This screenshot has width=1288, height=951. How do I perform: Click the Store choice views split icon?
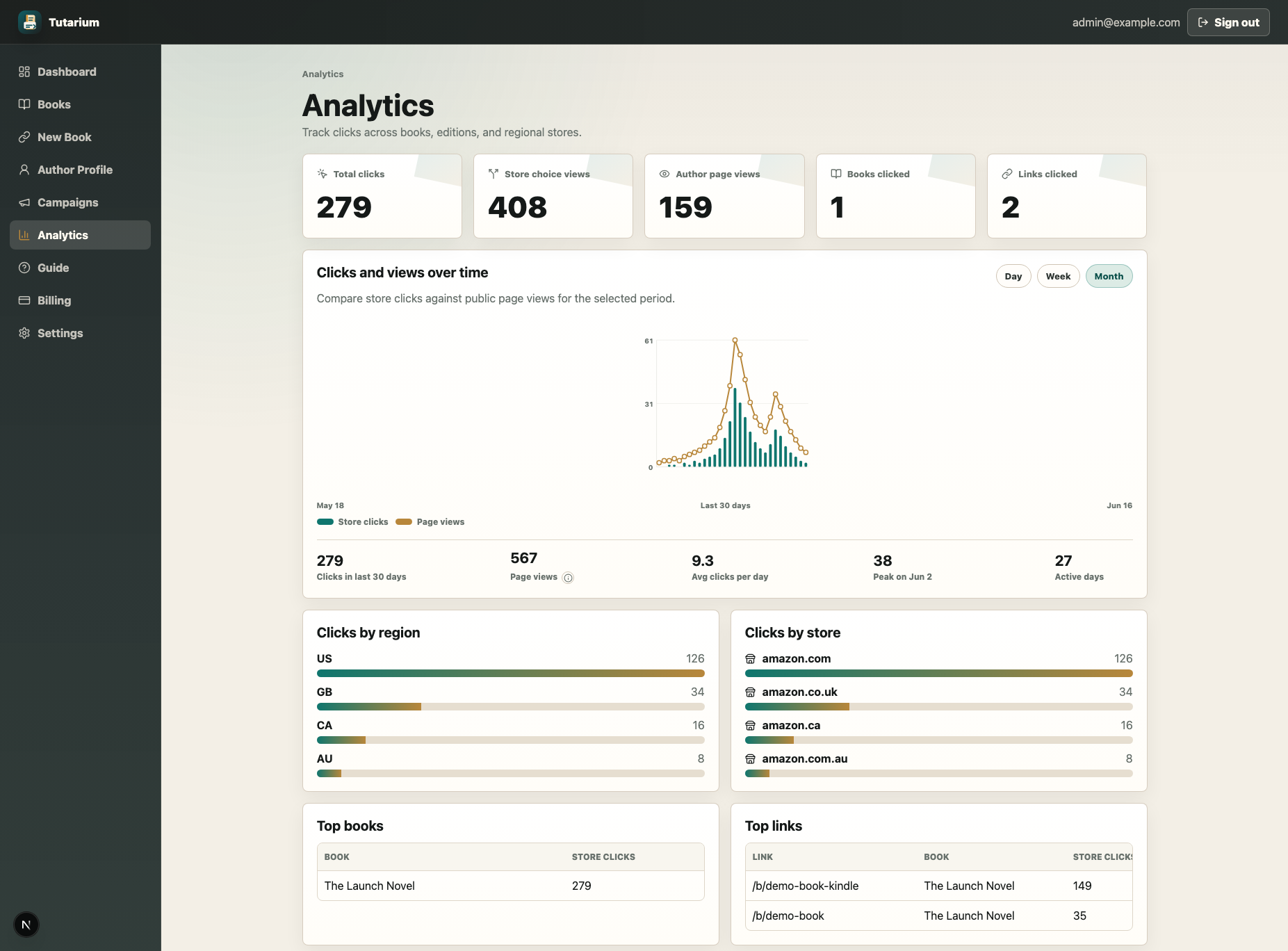point(494,174)
